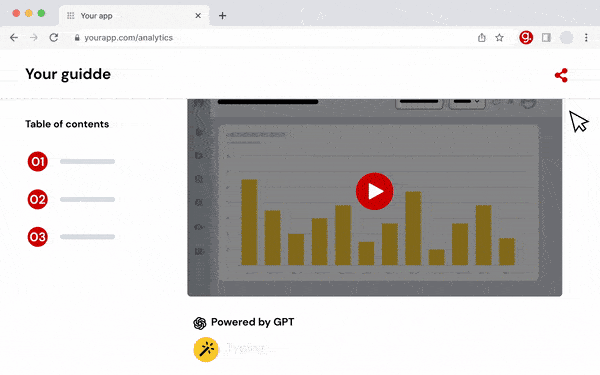Open the red Guidde extension icon
600x375 pixels.
tap(526, 38)
